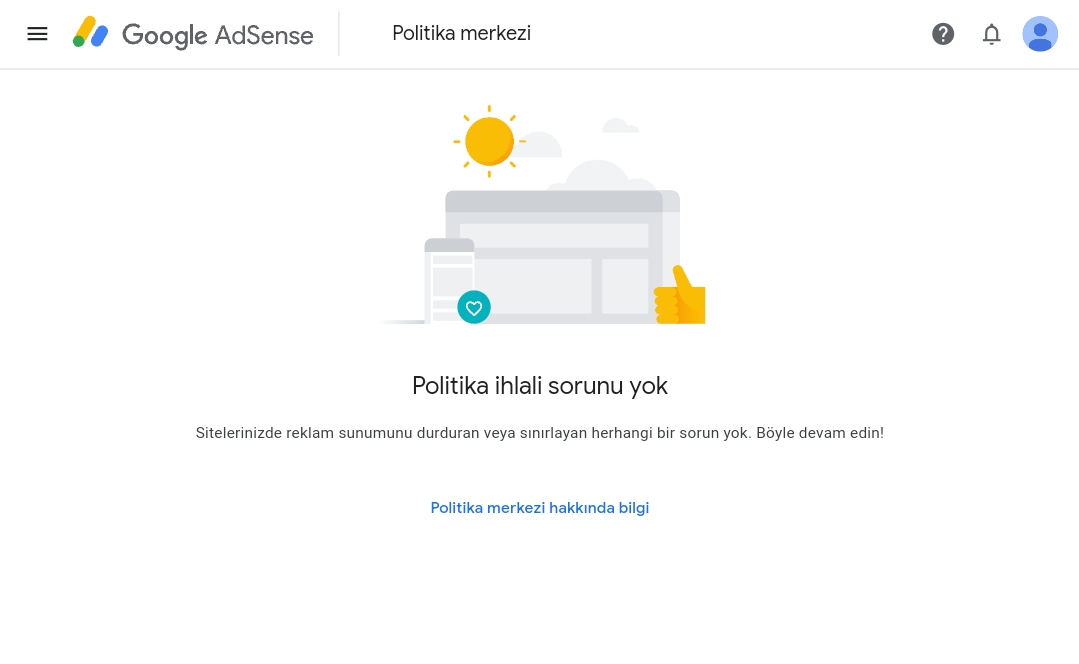Click the Sitelerinizde reklam sunumunu description text
The height and width of the screenshot is (664, 1079).
(x=540, y=433)
